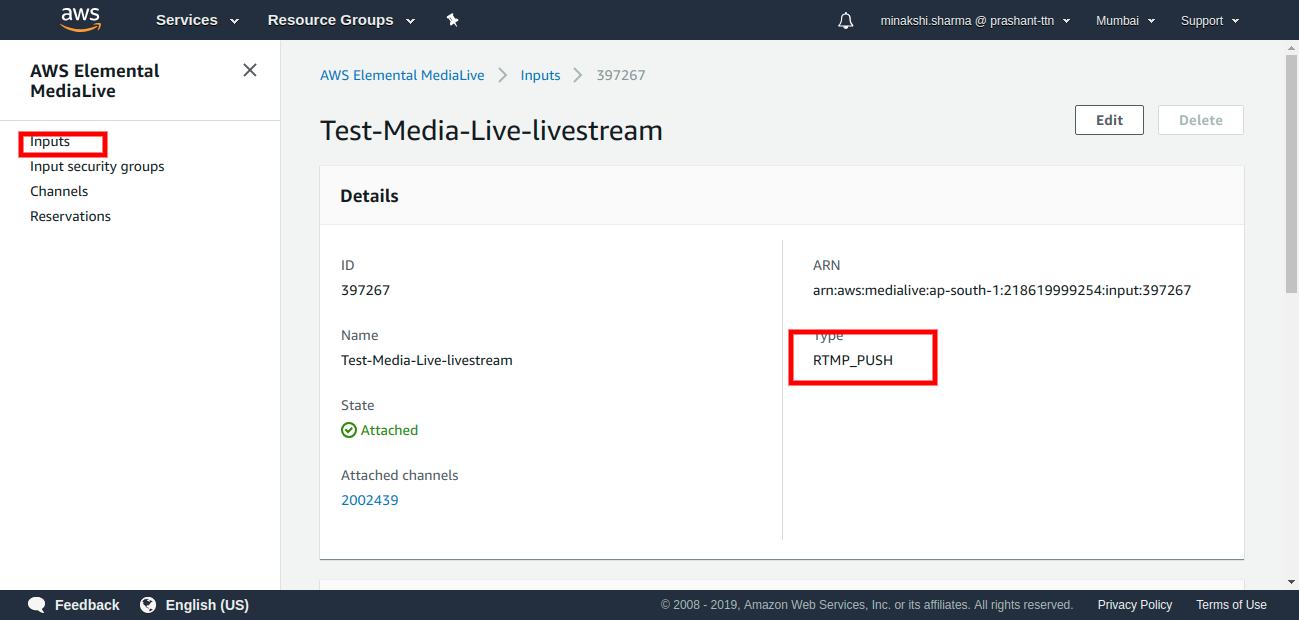This screenshot has width=1299, height=620.
Task: Click the Edit button
Action: coord(1109,120)
